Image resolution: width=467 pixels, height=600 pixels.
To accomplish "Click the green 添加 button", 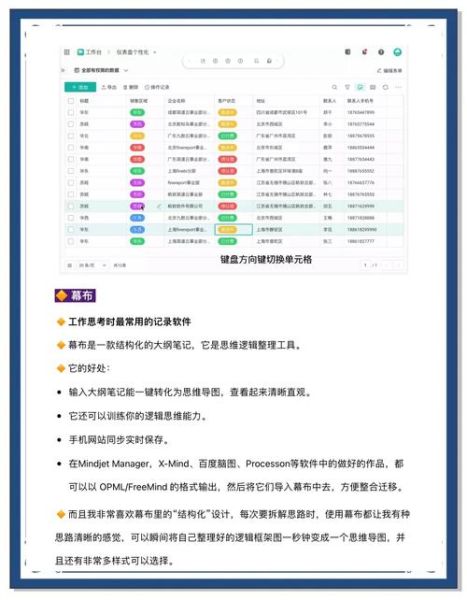I will pos(80,87).
